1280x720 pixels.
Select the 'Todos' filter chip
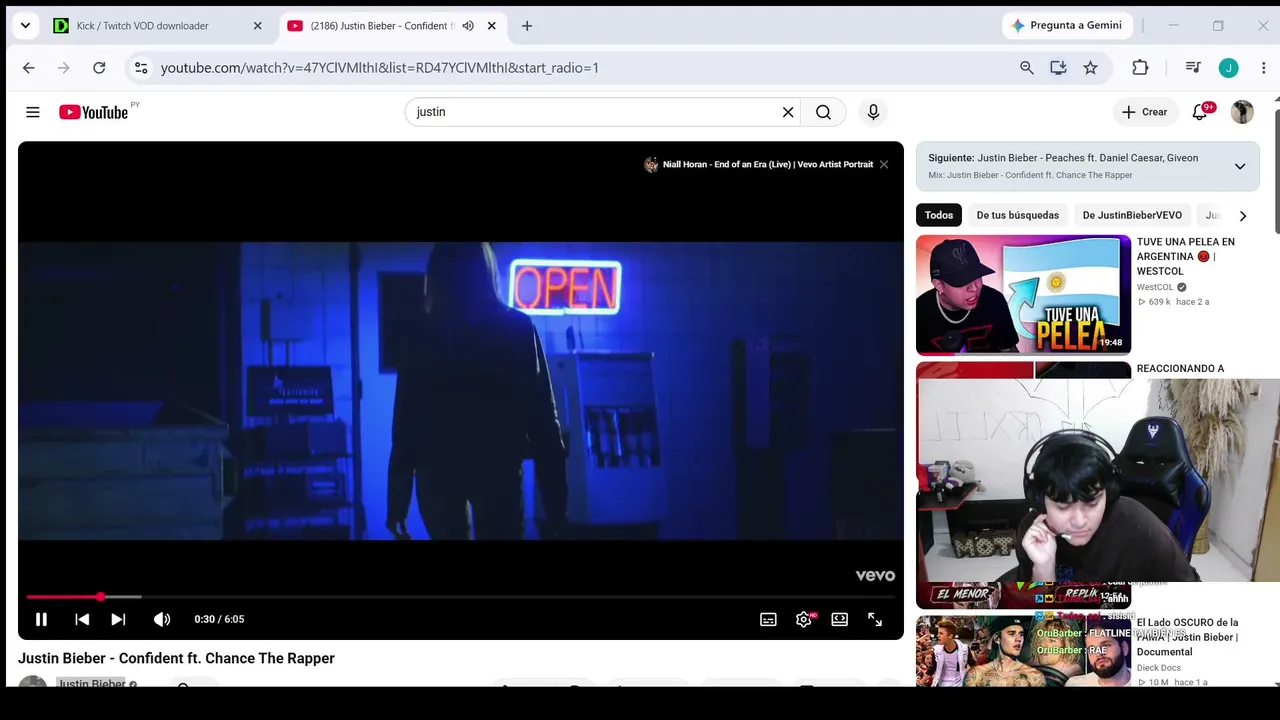[939, 215]
